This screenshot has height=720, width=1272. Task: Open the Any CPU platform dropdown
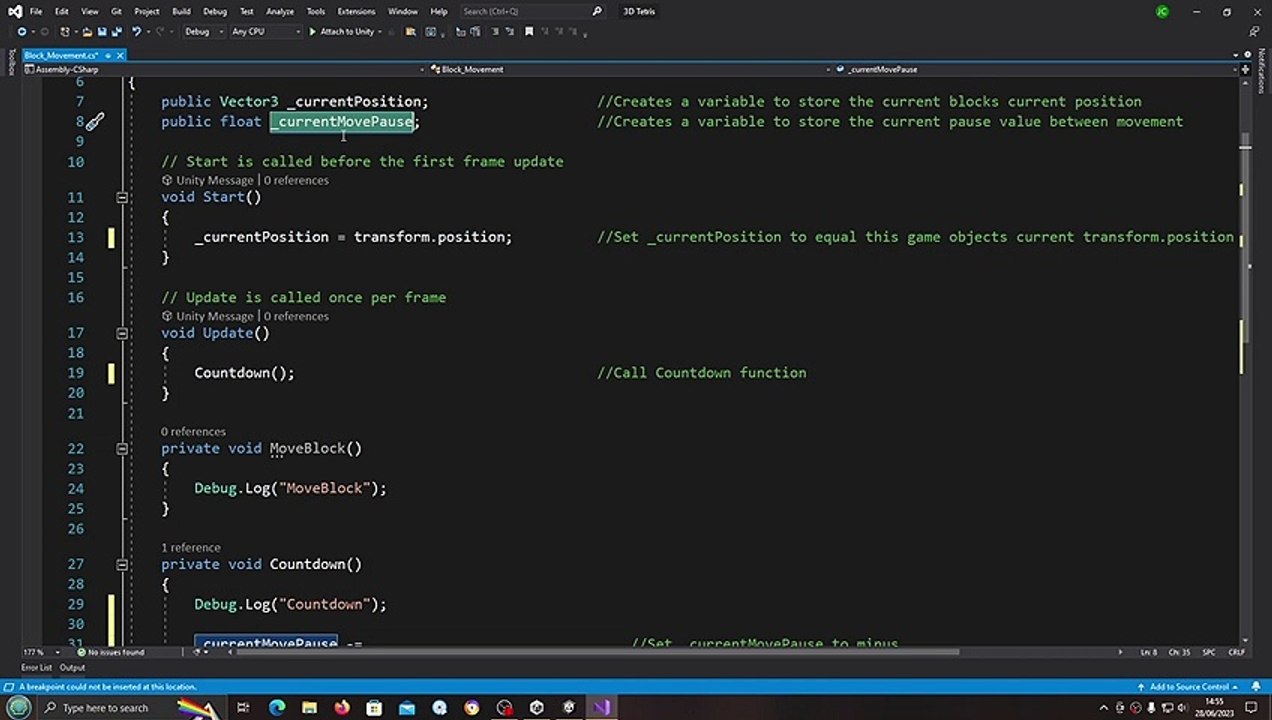tap(265, 31)
